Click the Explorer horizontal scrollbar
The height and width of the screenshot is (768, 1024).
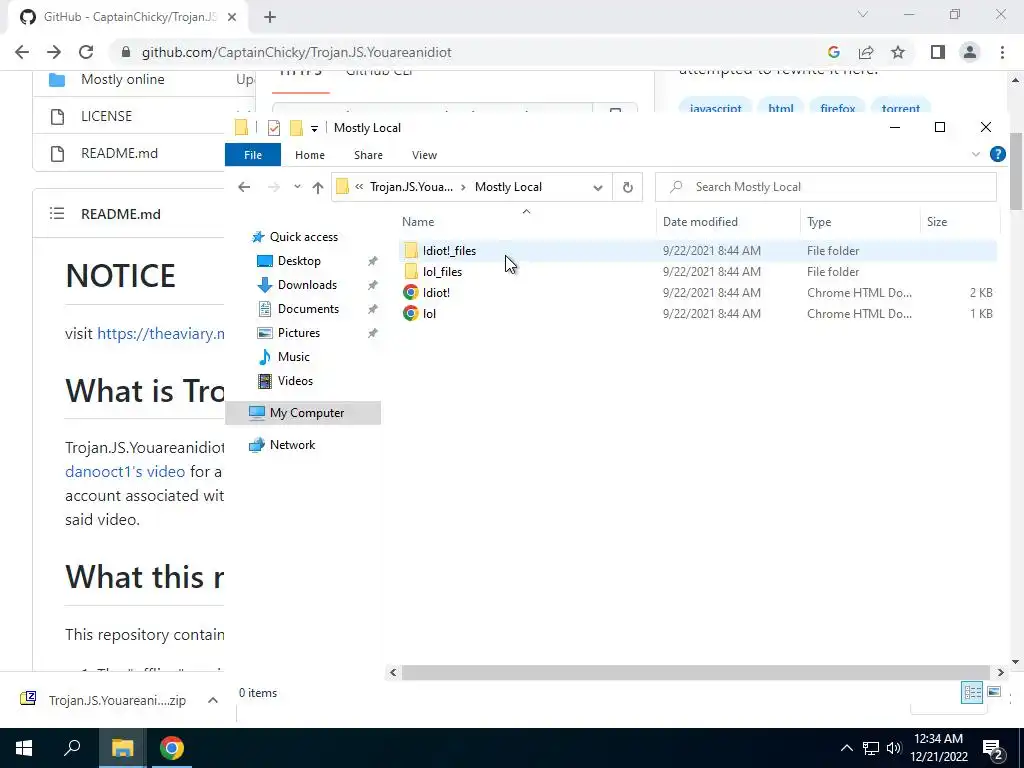pyautogui.click(x=697, y=673)
